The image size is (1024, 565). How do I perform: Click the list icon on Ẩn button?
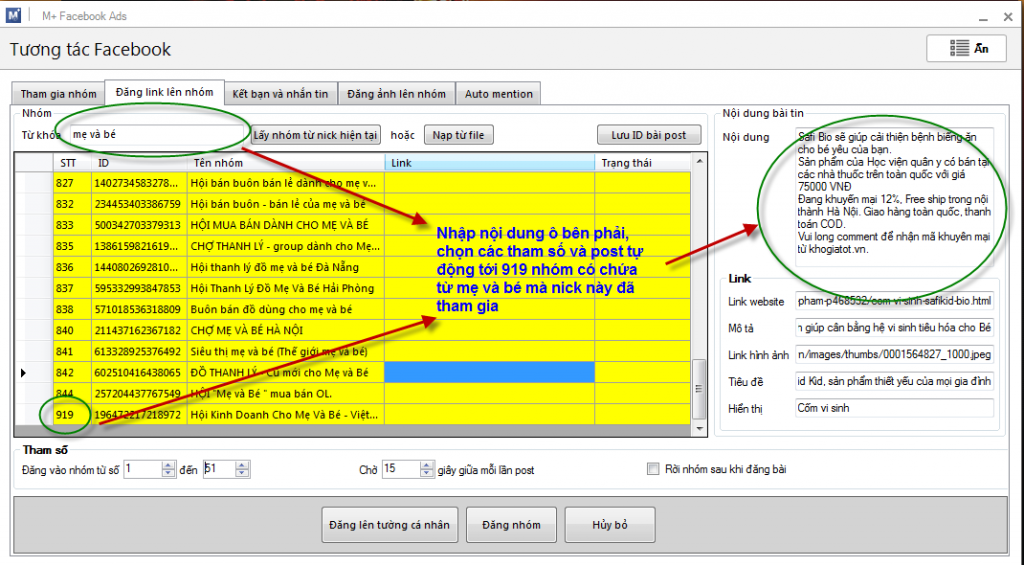point(959,49)
